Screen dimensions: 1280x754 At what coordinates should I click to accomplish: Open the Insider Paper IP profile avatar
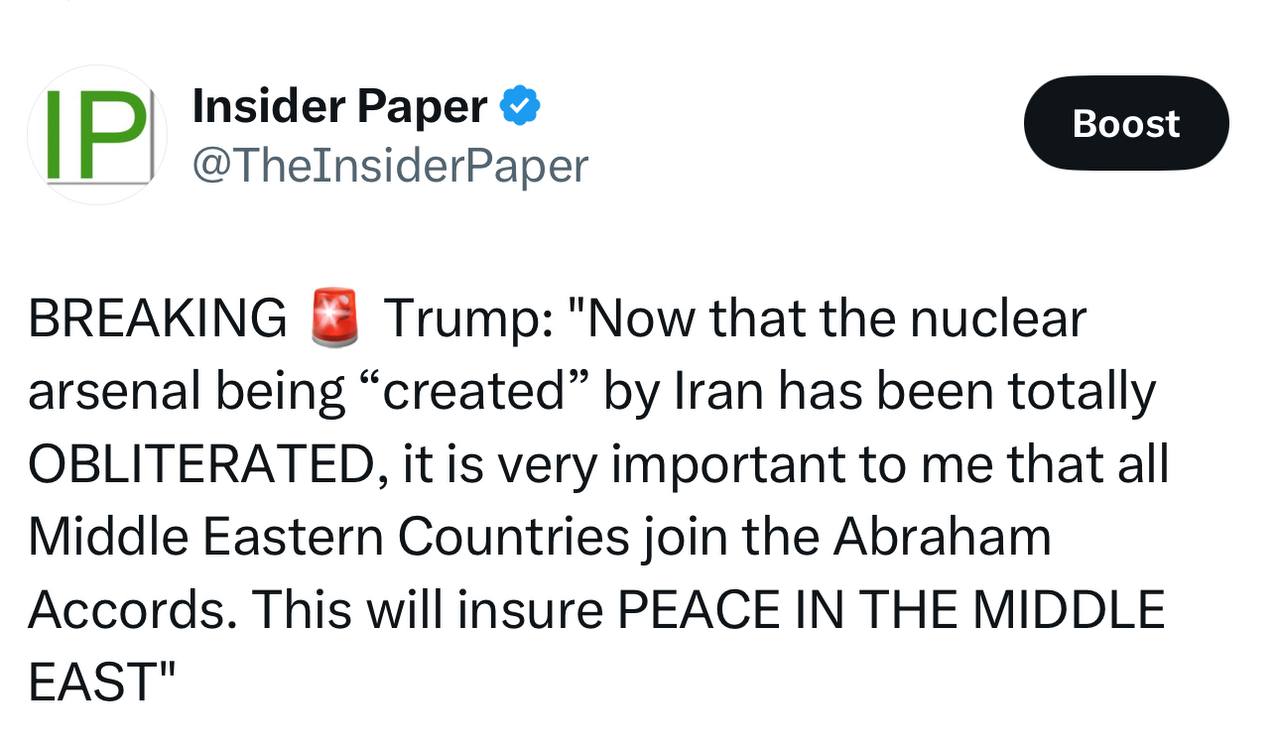(x=97, y=135)
